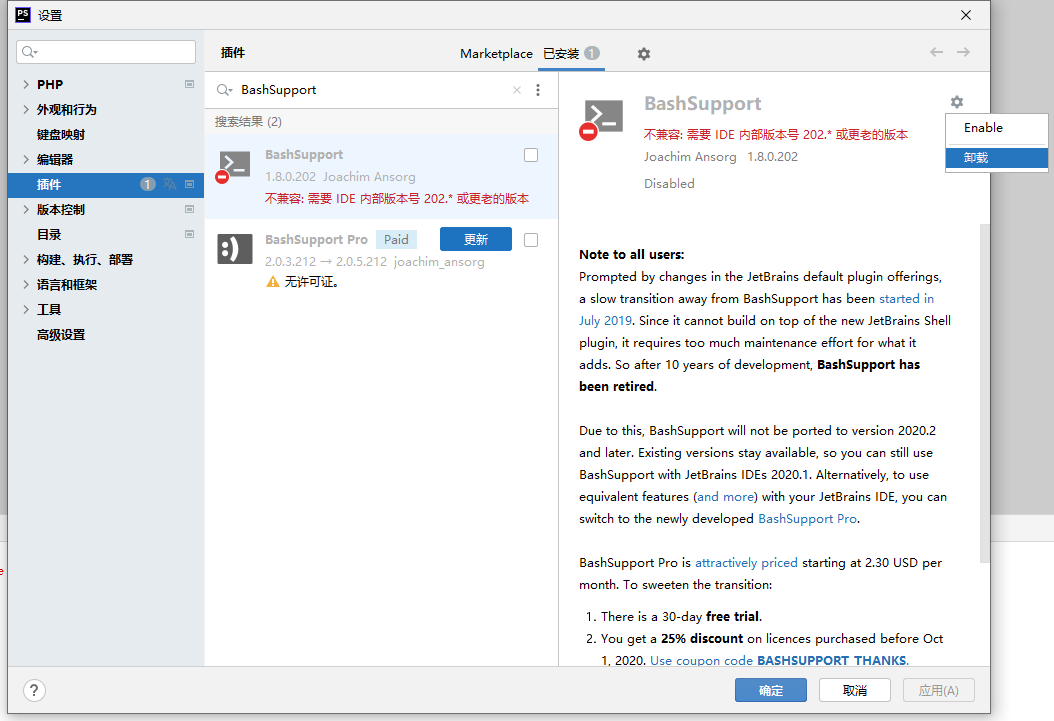Select 目录 in settings tree
Image resolution: width=1054 pixels, height=721 pixels.
(49, 235)
